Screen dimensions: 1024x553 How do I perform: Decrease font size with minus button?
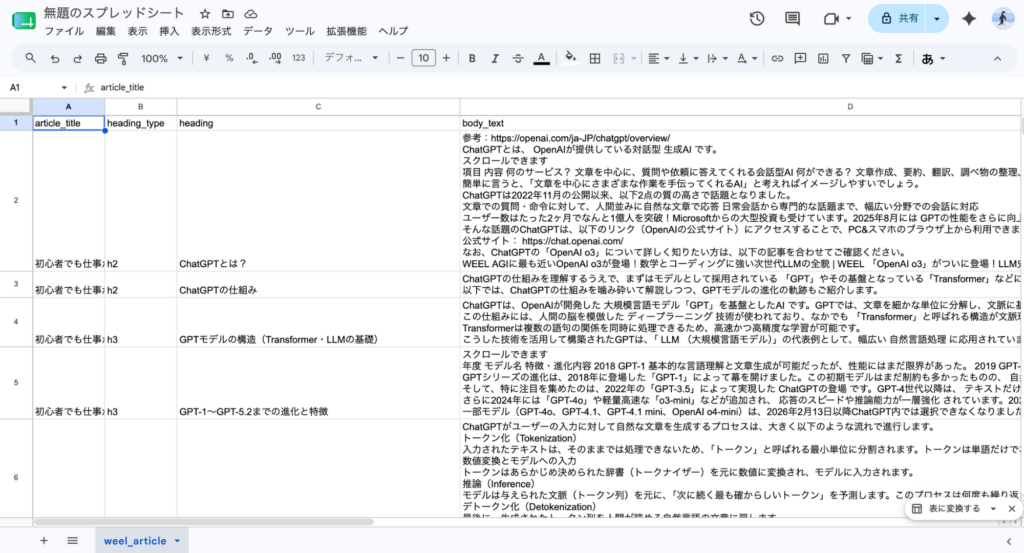pos(400,58)
